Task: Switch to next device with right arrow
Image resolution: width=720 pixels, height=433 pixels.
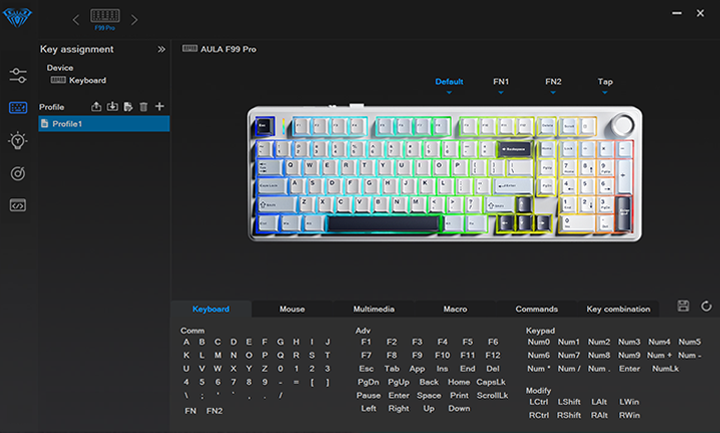Action: tap(135, 19)
